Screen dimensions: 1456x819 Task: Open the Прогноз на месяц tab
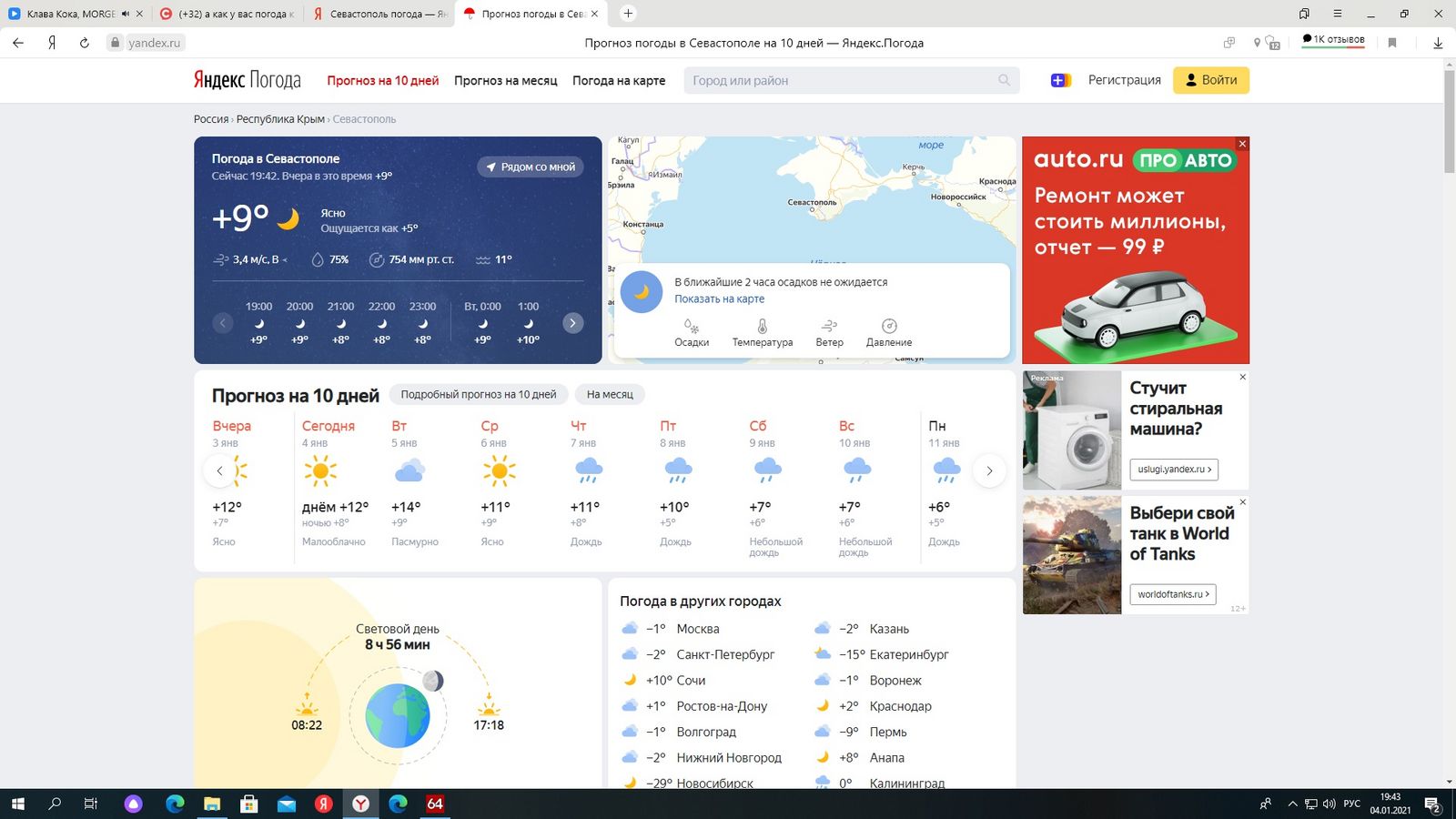[506, 80]
